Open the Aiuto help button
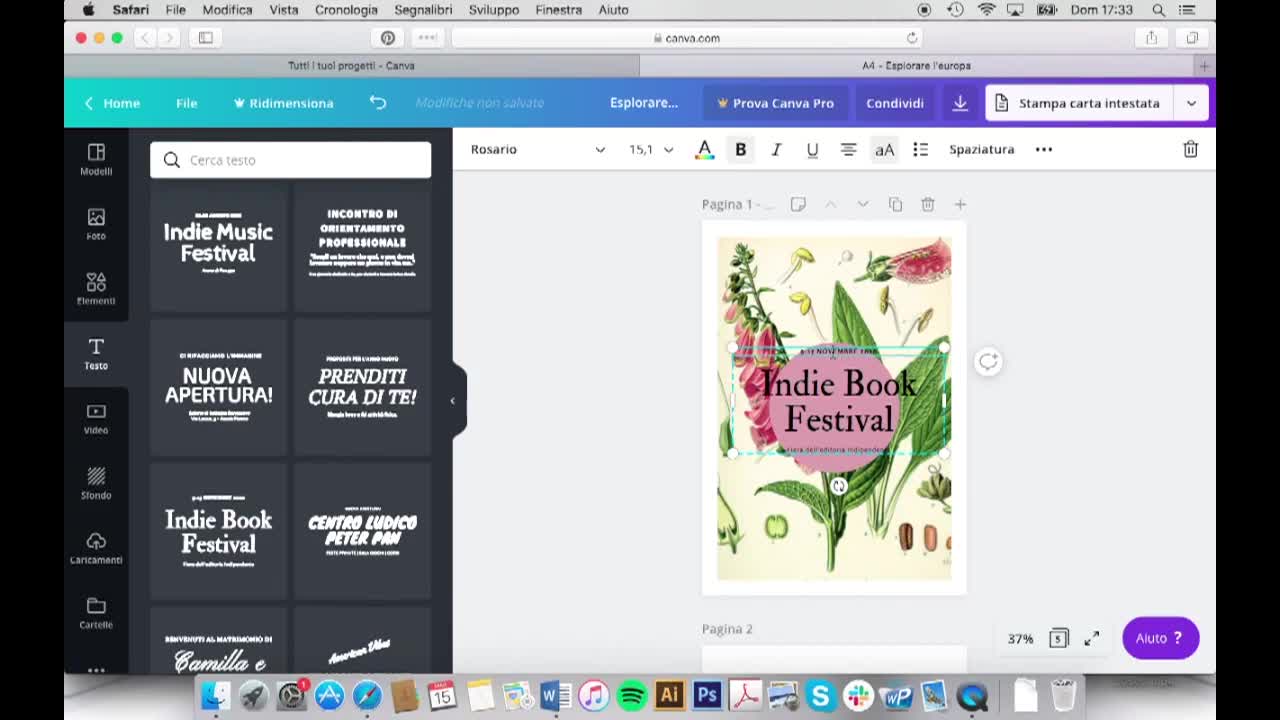The image size is (1280, 720). pos(1160,638)
